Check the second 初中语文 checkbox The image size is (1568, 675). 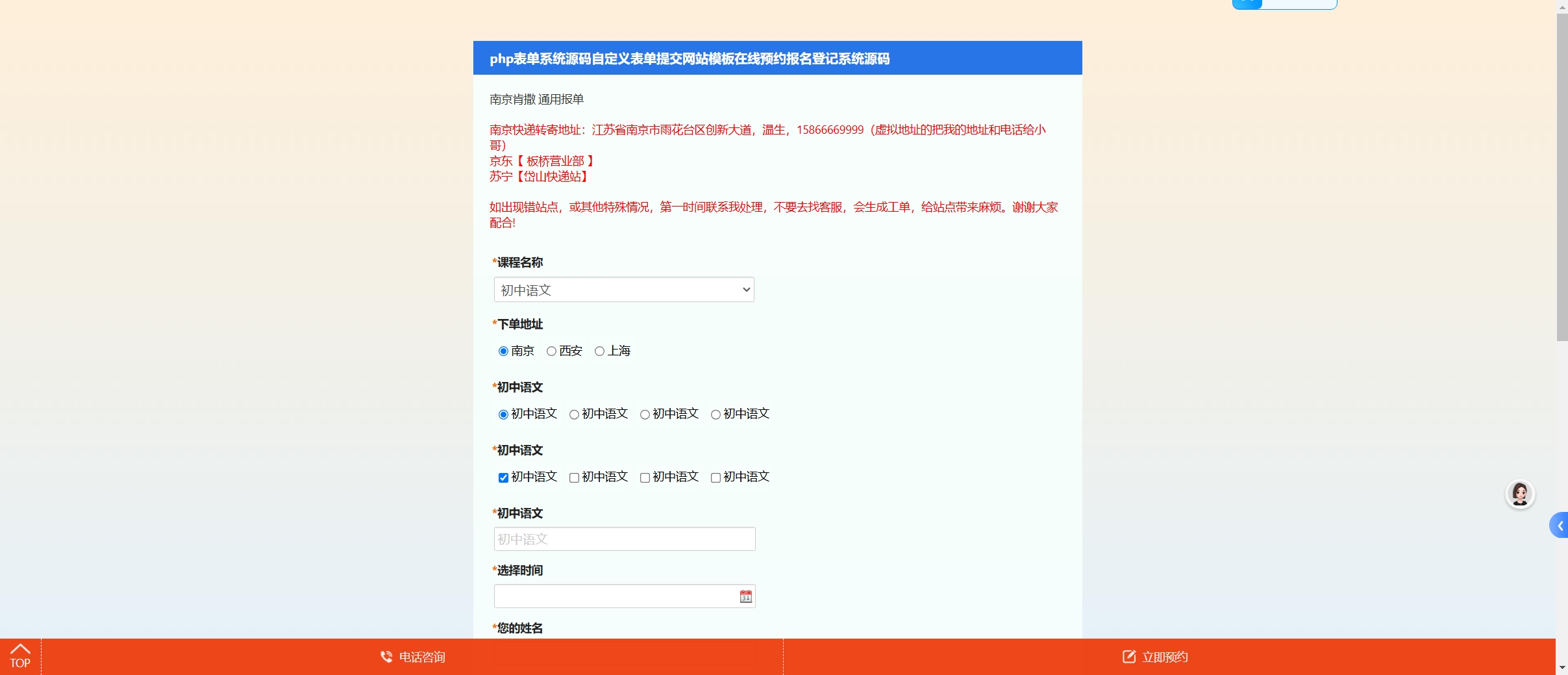(574, 478)
